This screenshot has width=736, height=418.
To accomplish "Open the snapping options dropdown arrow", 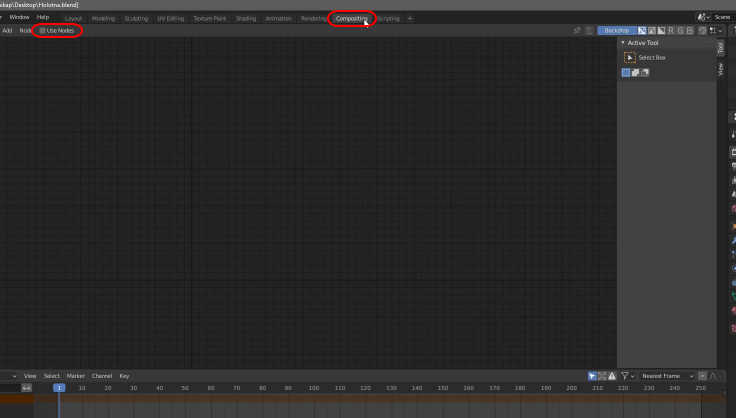I will click(721, 30).
